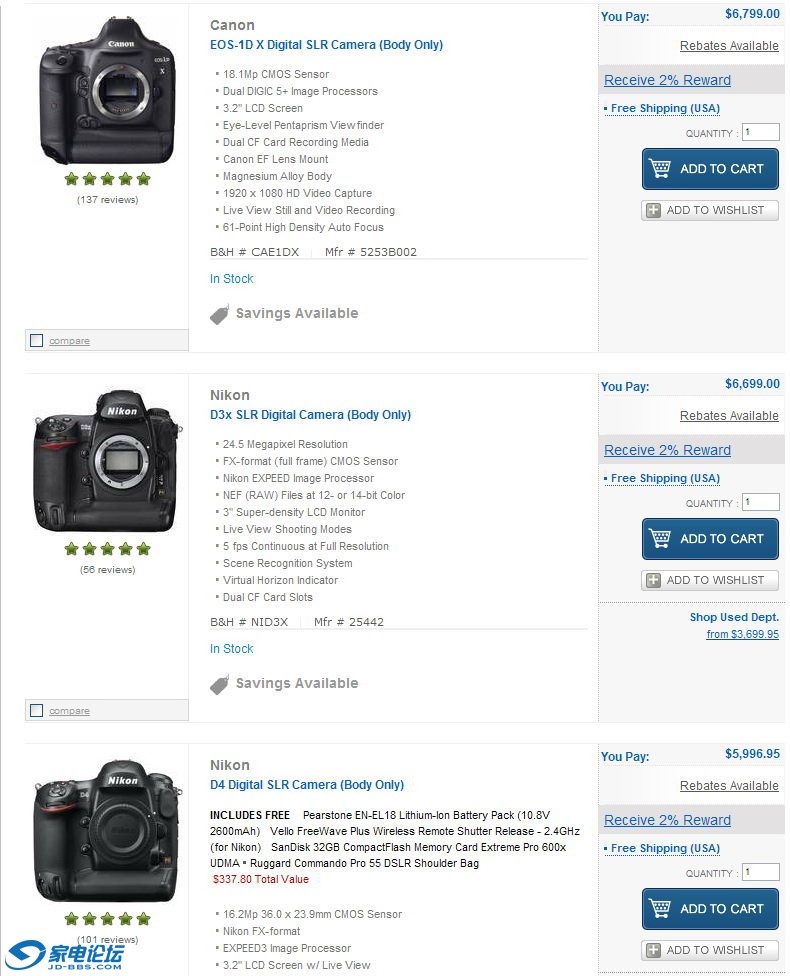Click the quantity field for the Nikon D3x
The height and width of the screenshot is (976, 790).
coord(760,501)
